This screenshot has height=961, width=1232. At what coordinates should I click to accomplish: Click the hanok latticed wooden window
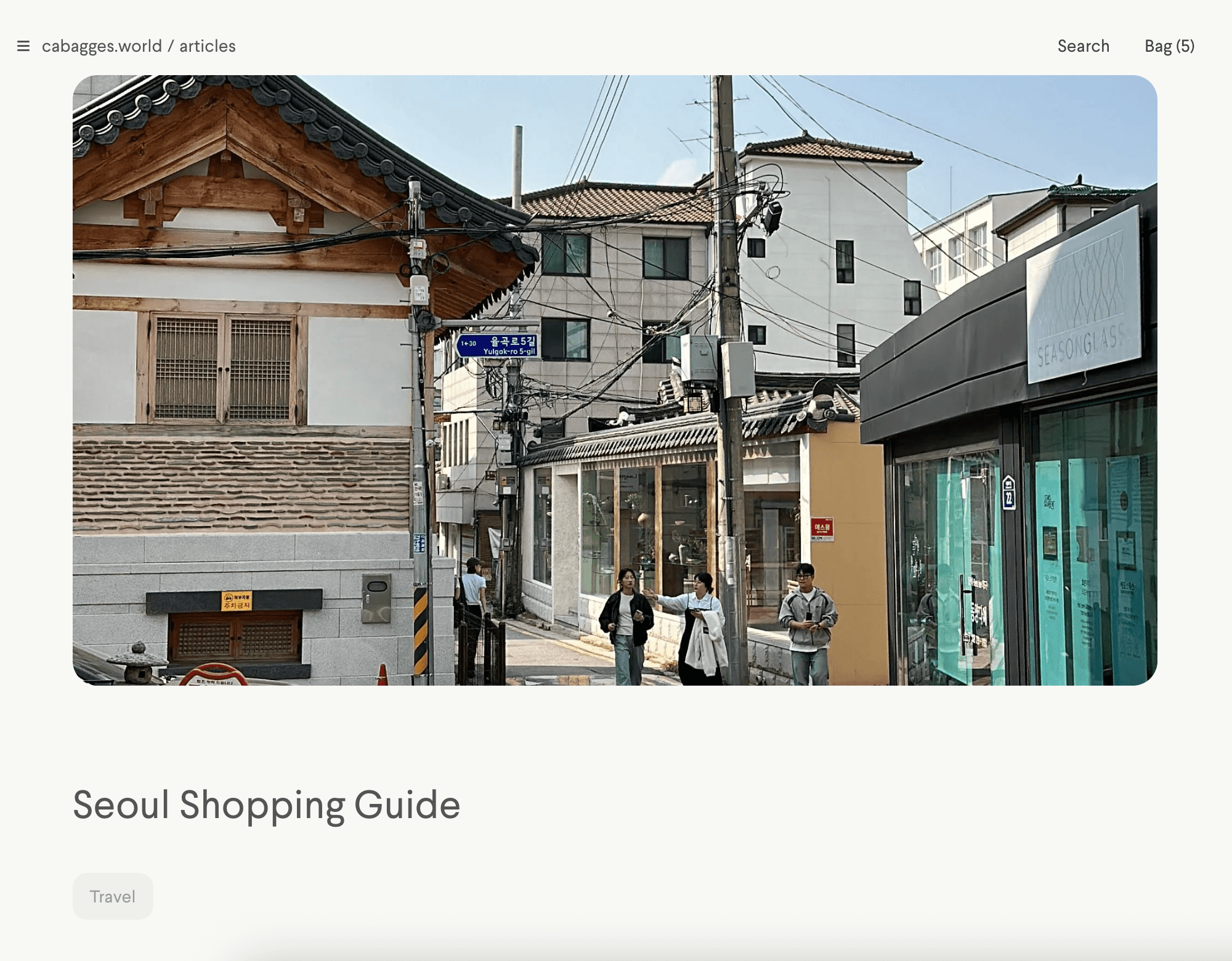222,368
